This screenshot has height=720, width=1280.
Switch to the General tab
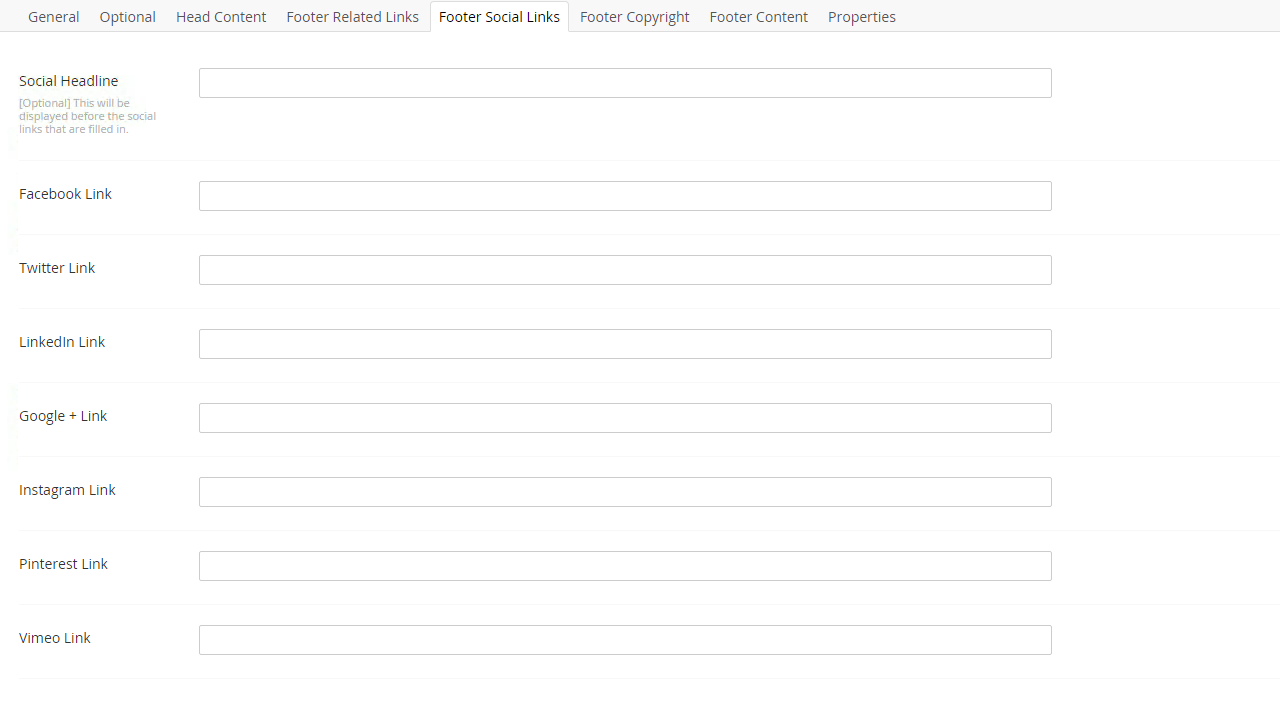pos(54,17)
